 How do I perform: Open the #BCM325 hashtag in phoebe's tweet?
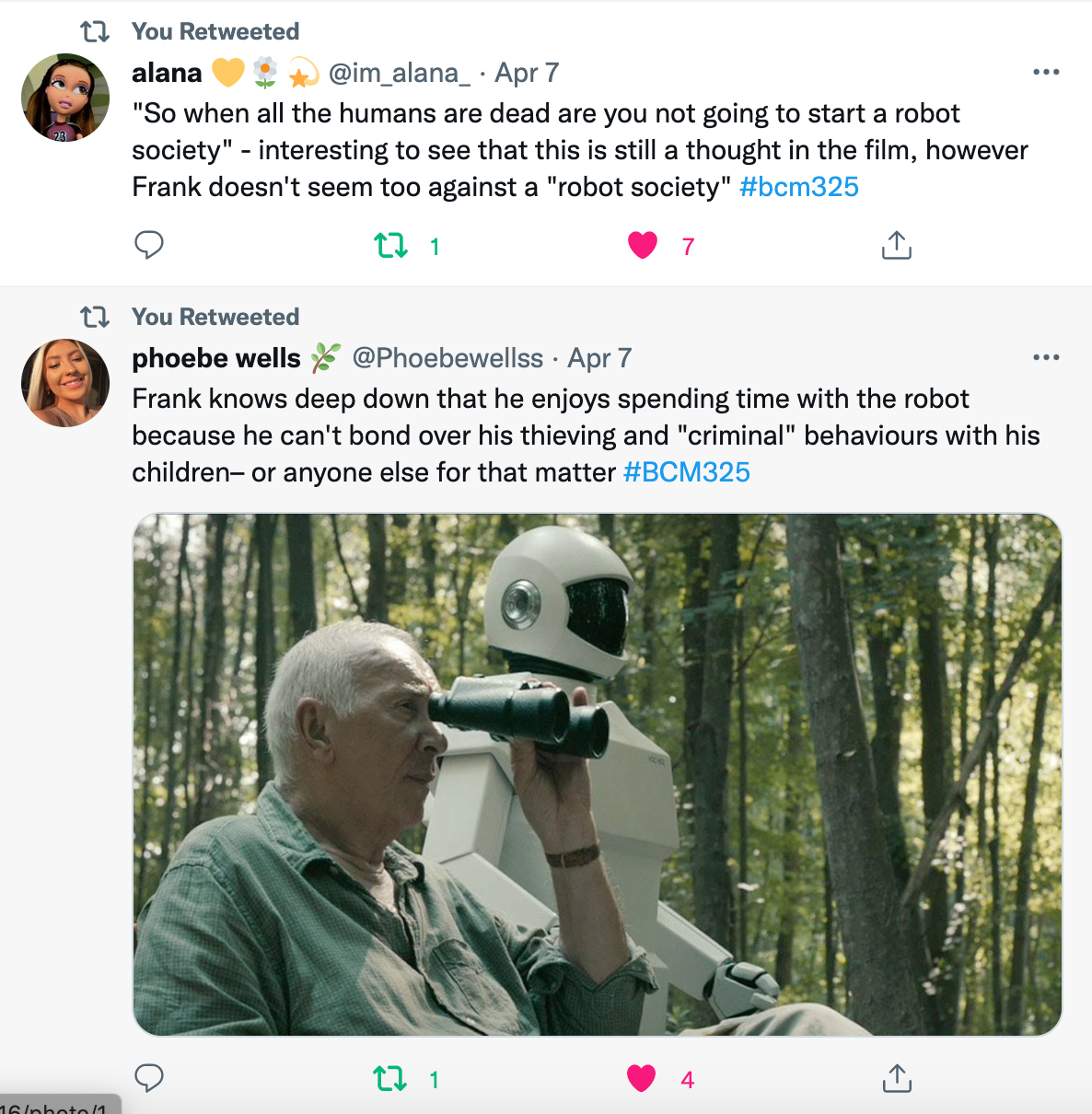click(x=687, y=472)
